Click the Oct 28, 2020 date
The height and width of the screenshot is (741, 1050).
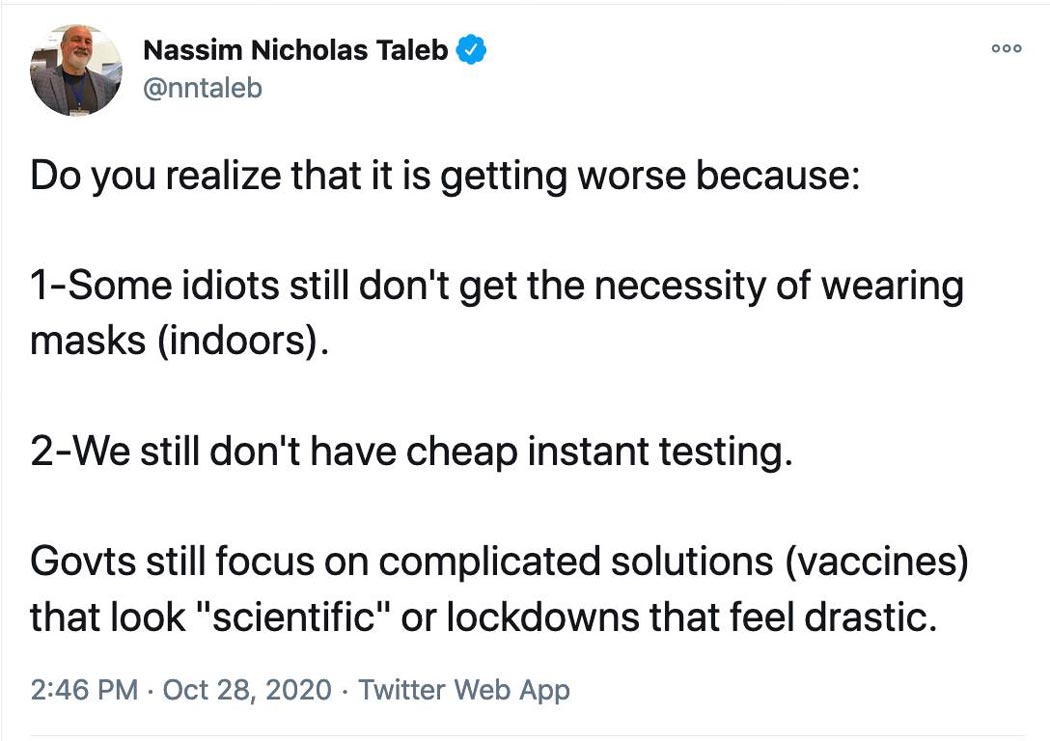(x=247, y=689)
